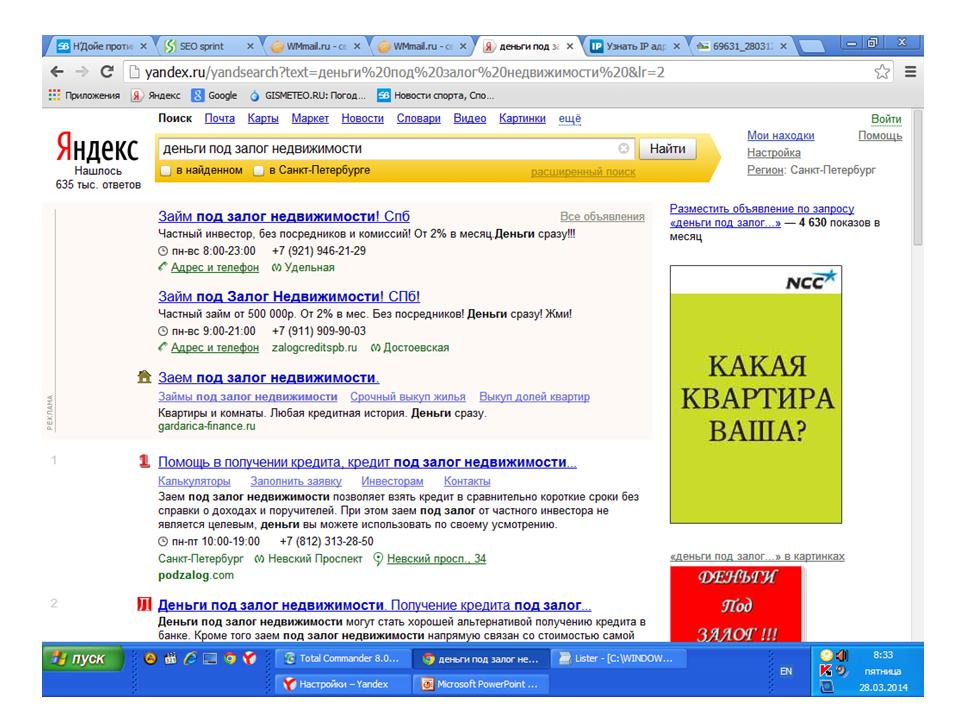Launch Yandex browser from quick launch
The image size is (960, 720).
[x=250, y=659]
